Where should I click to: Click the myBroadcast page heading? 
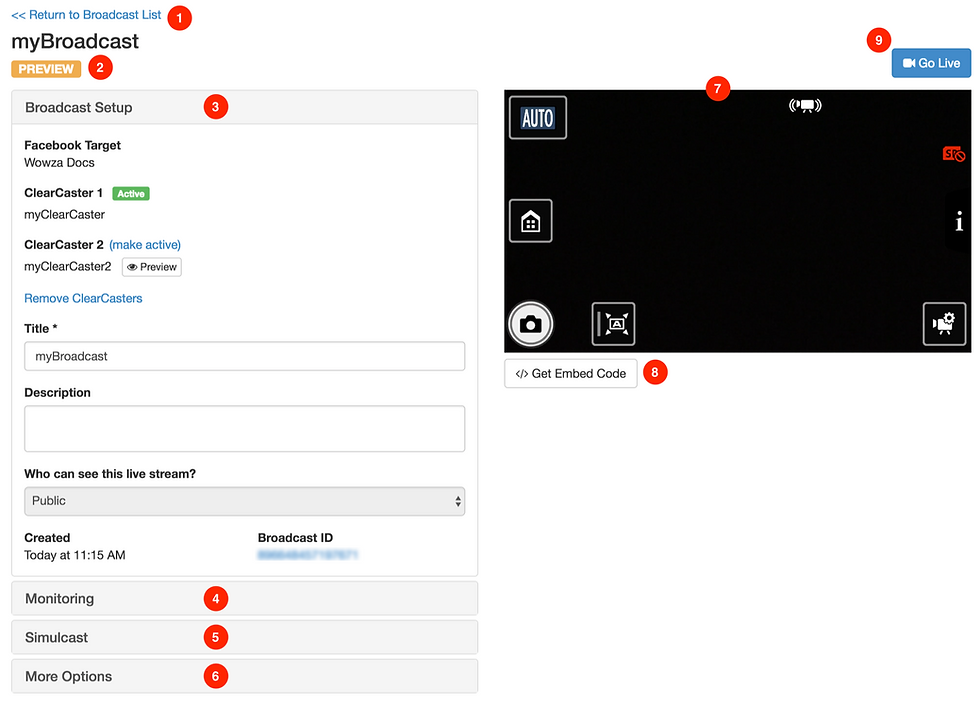(x=75, y=41)
